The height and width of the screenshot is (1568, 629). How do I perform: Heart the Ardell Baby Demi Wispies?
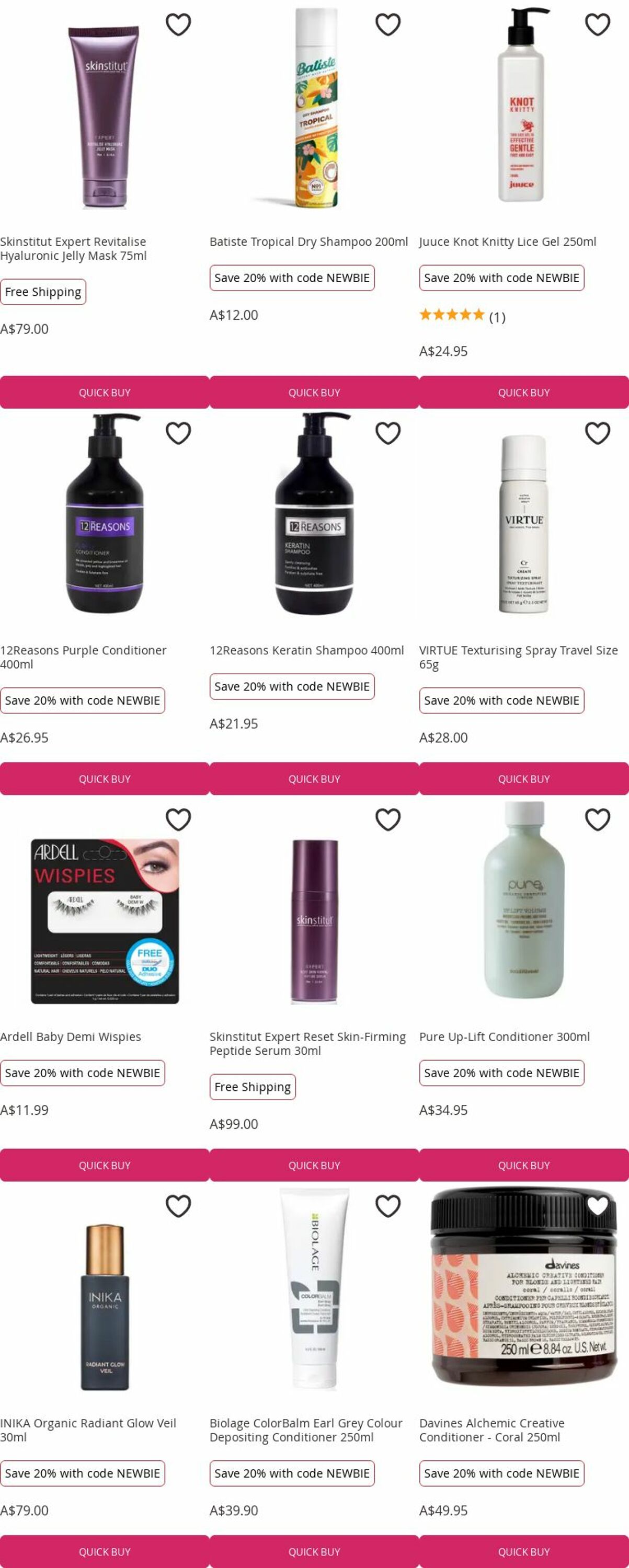tap(178, 820)
